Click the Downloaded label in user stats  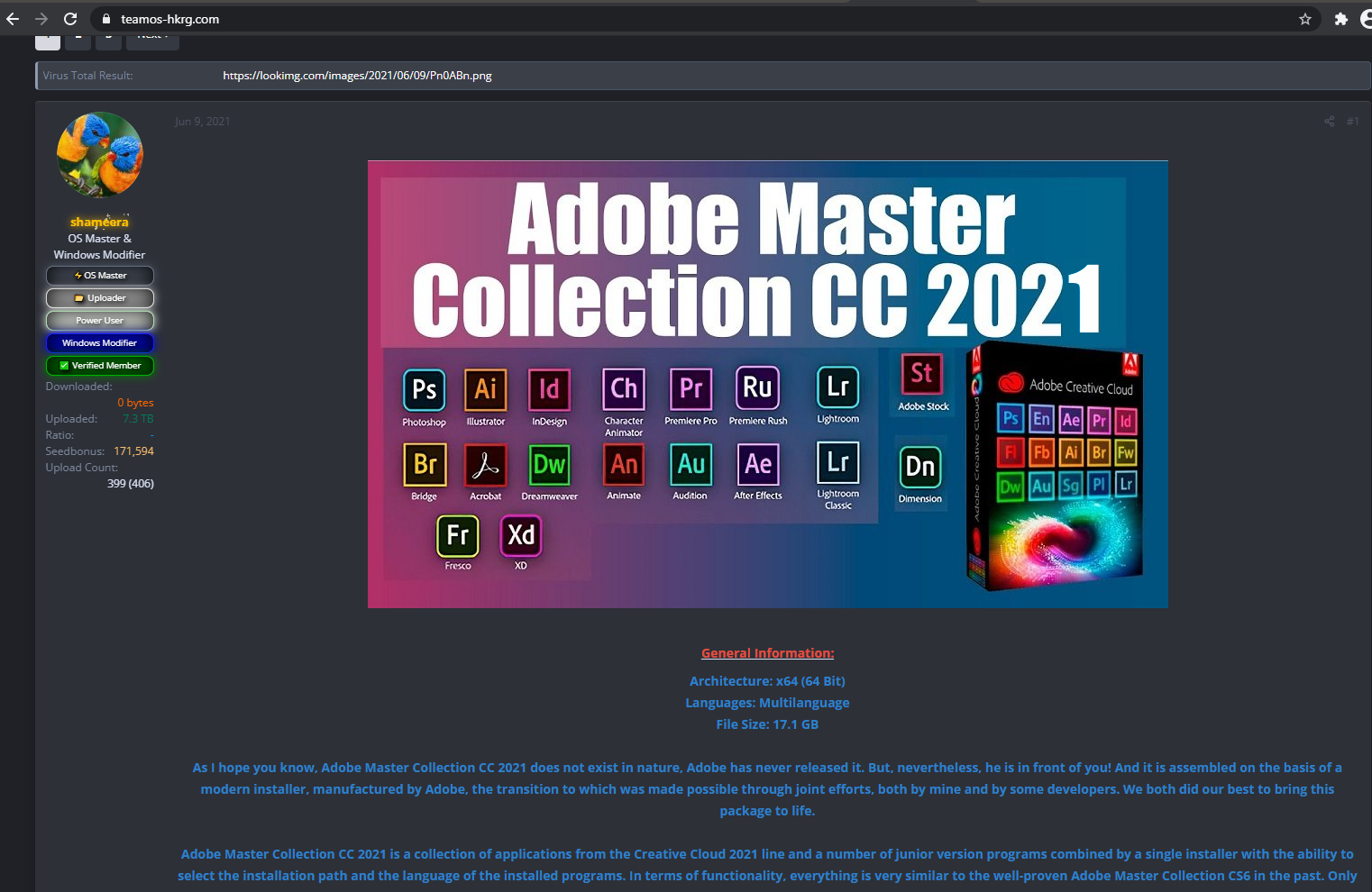79,387
